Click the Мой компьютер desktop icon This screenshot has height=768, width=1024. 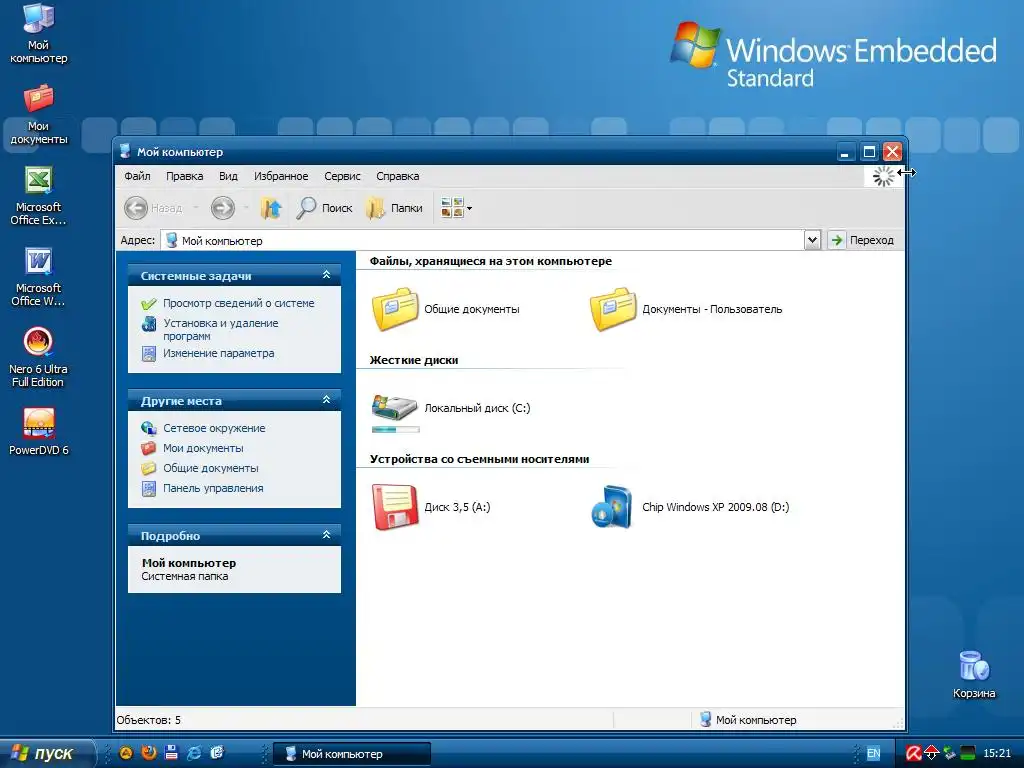pyautogui.click(x=39, y=33)
